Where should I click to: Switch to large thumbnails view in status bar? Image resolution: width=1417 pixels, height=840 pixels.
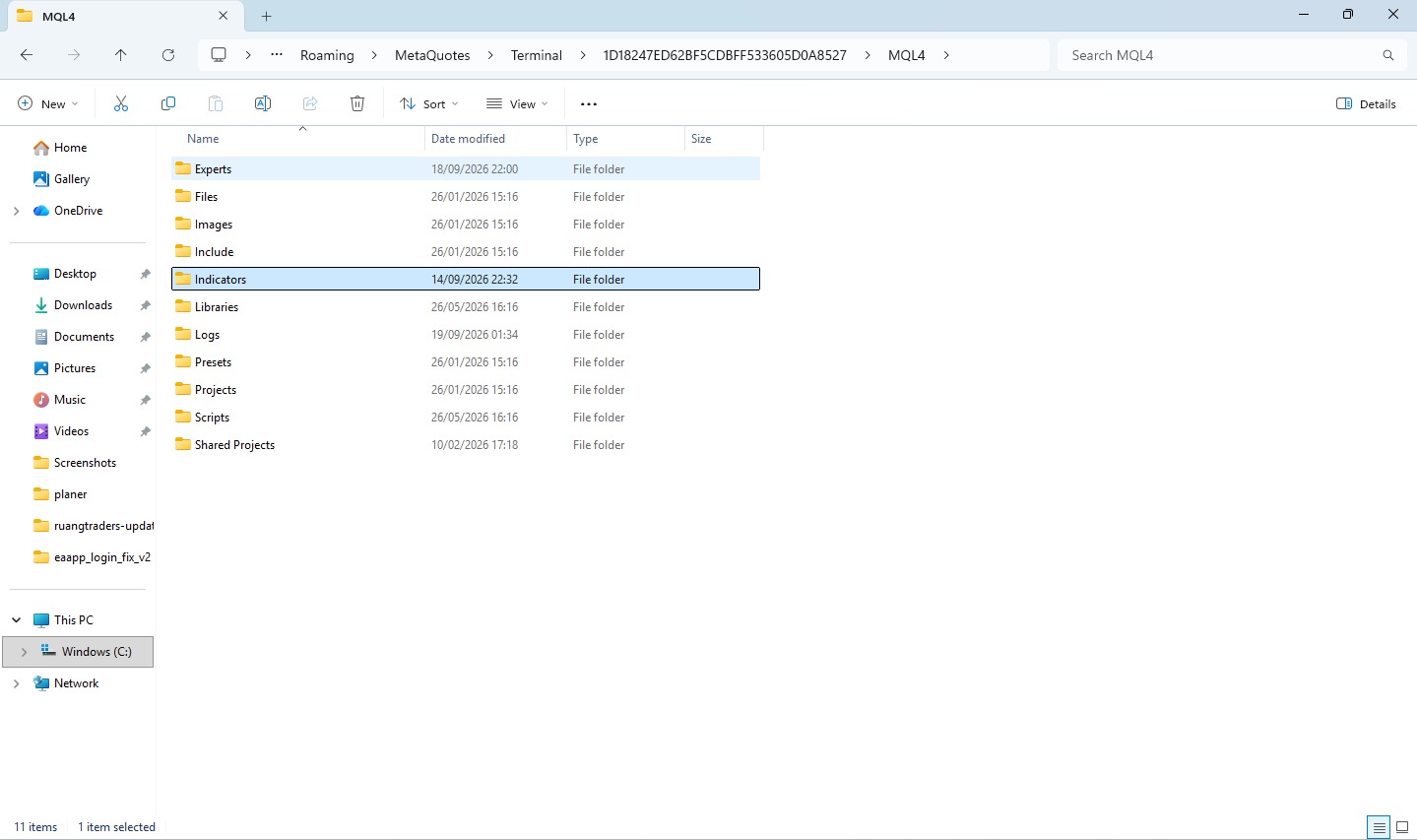[1402, 827]
